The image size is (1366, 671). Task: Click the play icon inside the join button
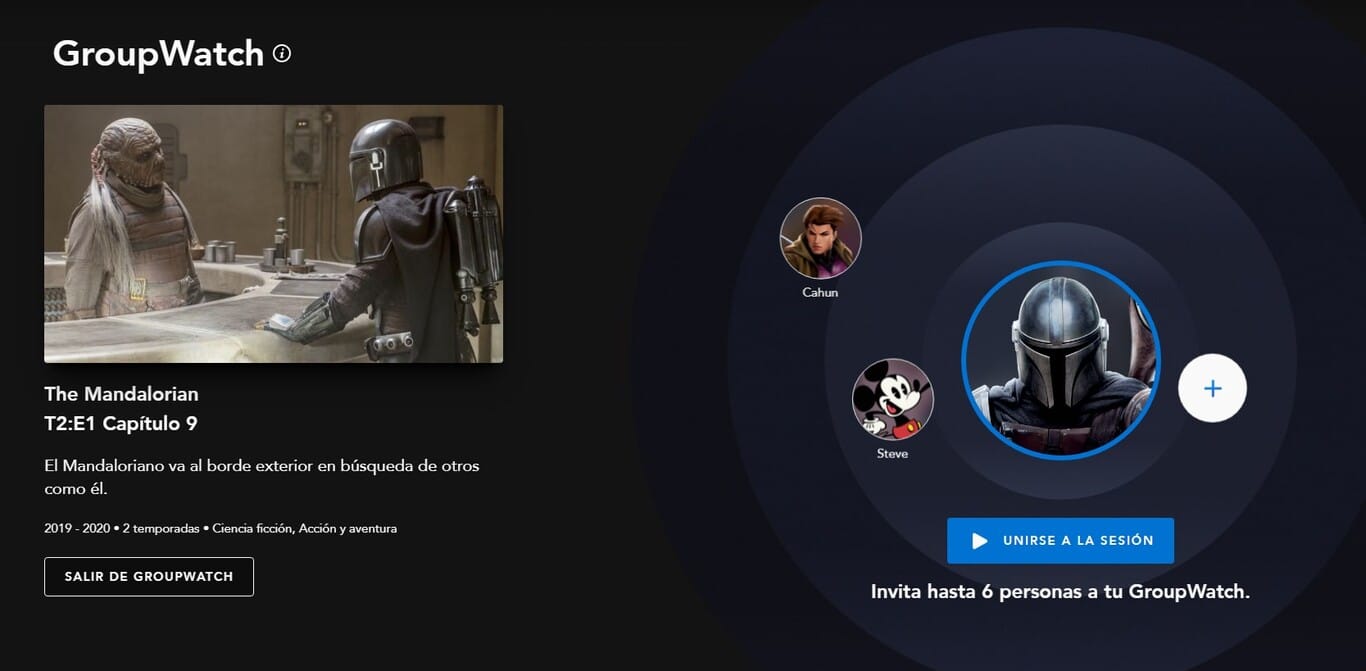[x=980, y=539]
